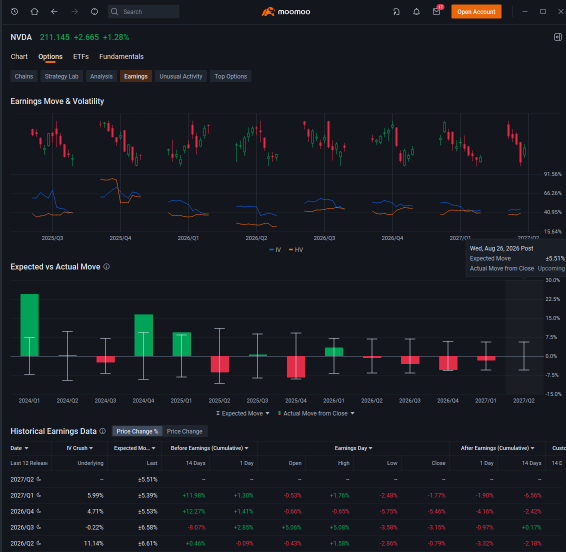The width and height of the screenshot is (566, 552).
Task: Click the icon next to 2027/Q2 row
Action: 39,479
